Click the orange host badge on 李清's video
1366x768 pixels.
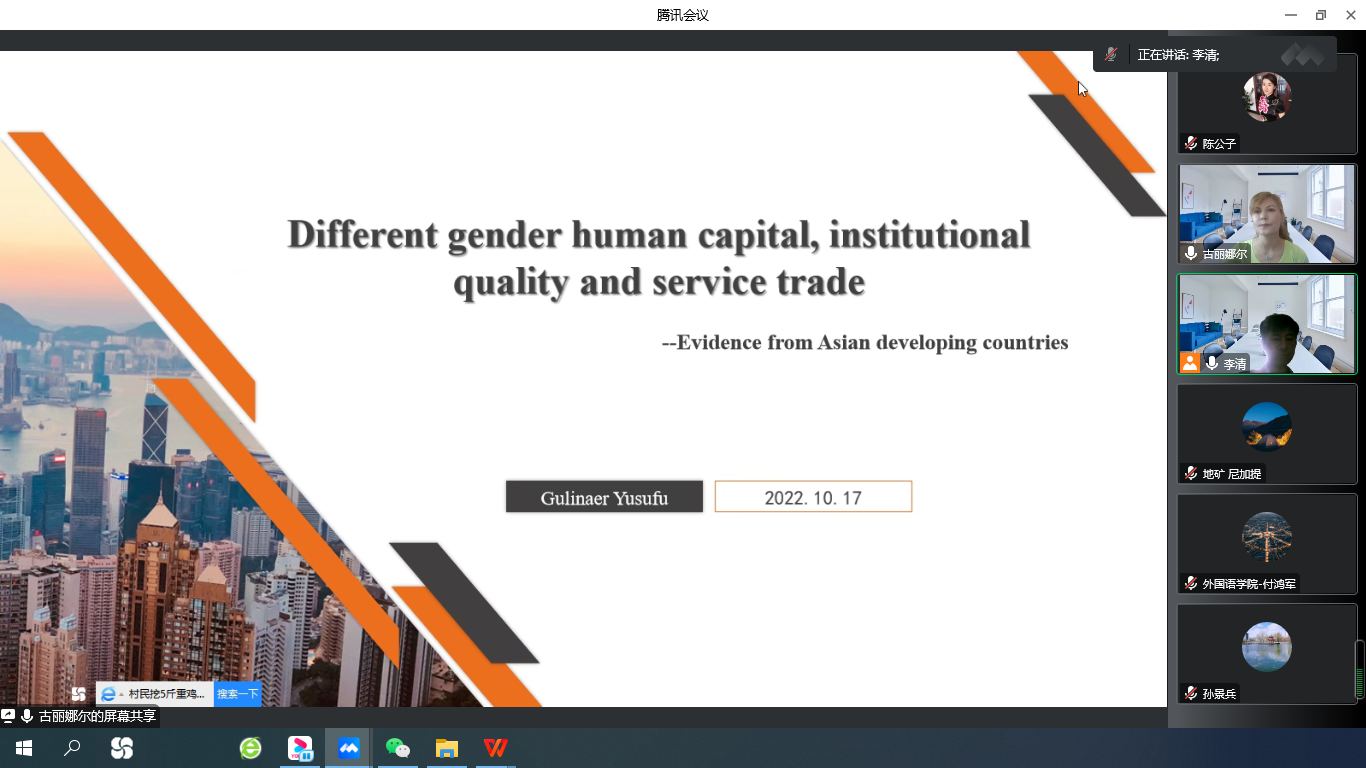(x=1190, y=363)
